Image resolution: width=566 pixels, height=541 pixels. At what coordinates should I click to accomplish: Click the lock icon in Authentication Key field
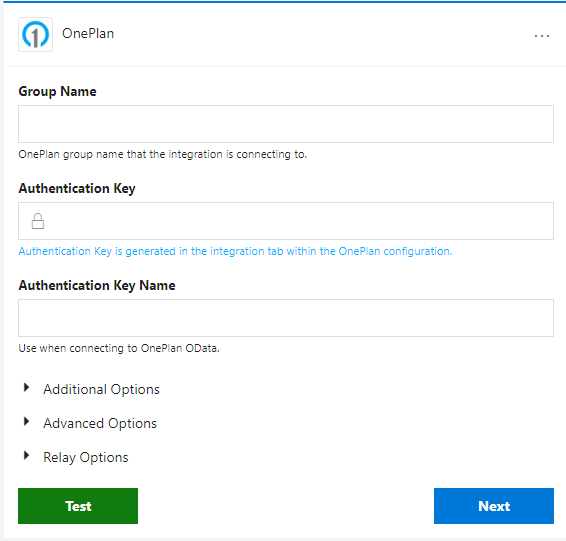(38, 221)
